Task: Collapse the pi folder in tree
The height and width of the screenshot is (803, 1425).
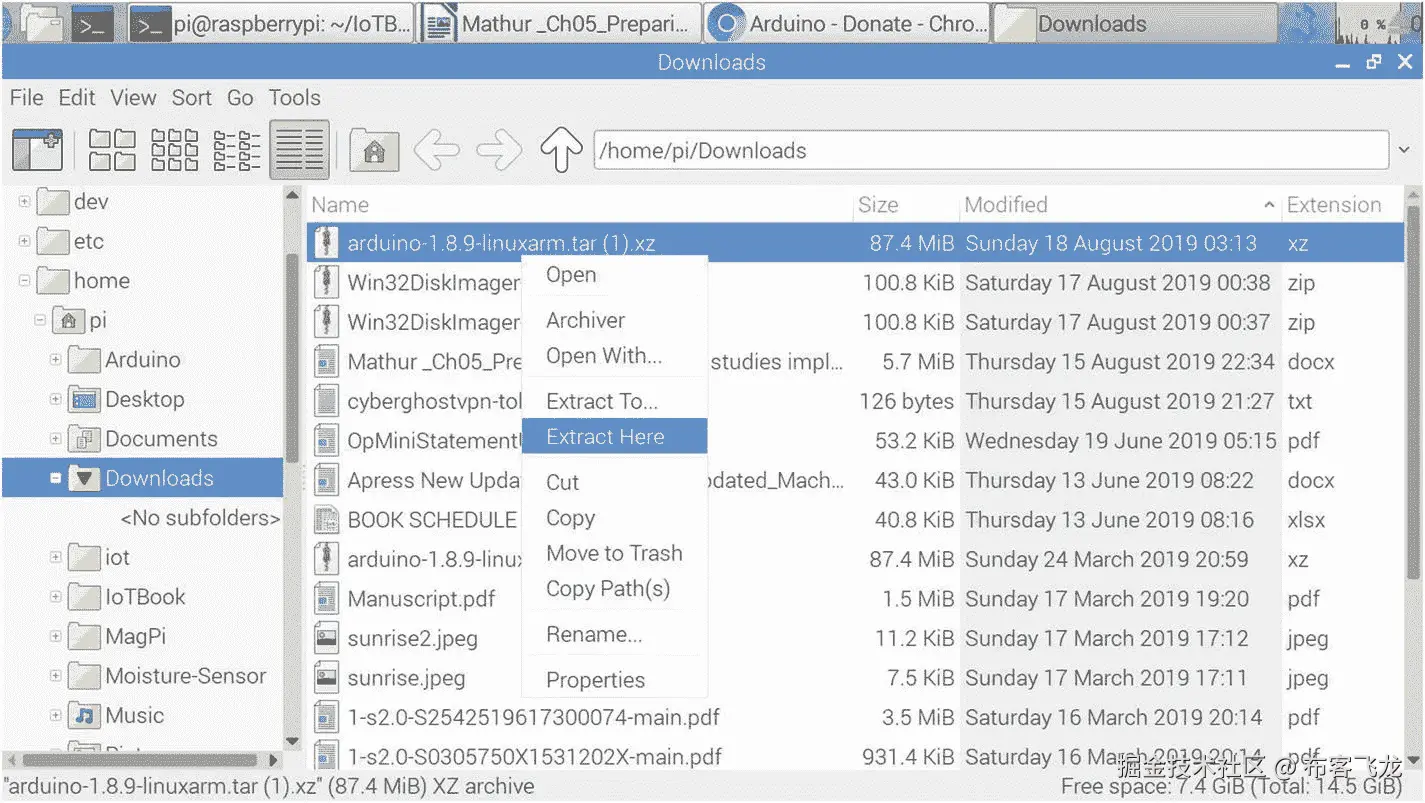Action: [40, 321]
